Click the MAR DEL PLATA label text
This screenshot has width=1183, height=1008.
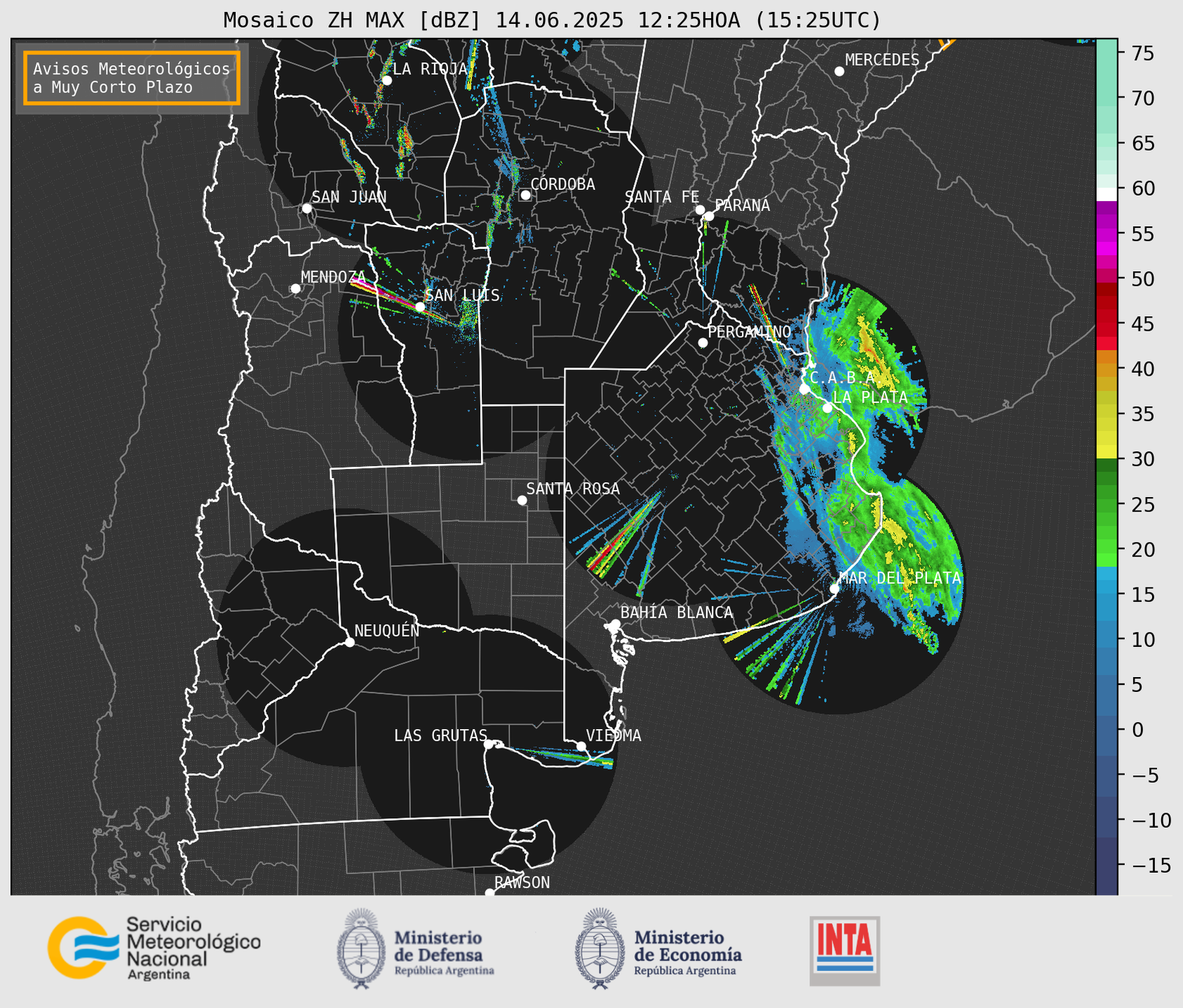pos(900,578)
